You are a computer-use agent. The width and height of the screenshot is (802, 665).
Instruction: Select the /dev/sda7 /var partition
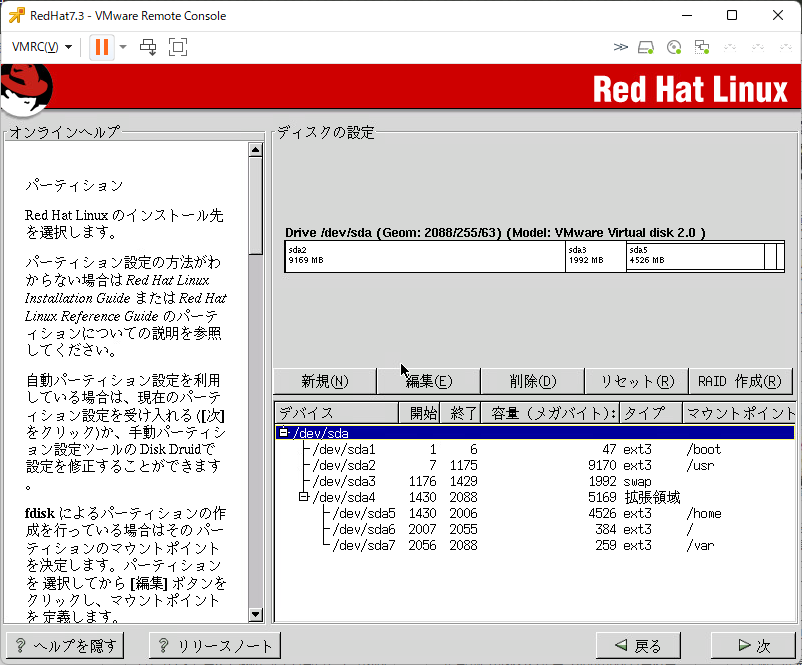pos(534,545)
